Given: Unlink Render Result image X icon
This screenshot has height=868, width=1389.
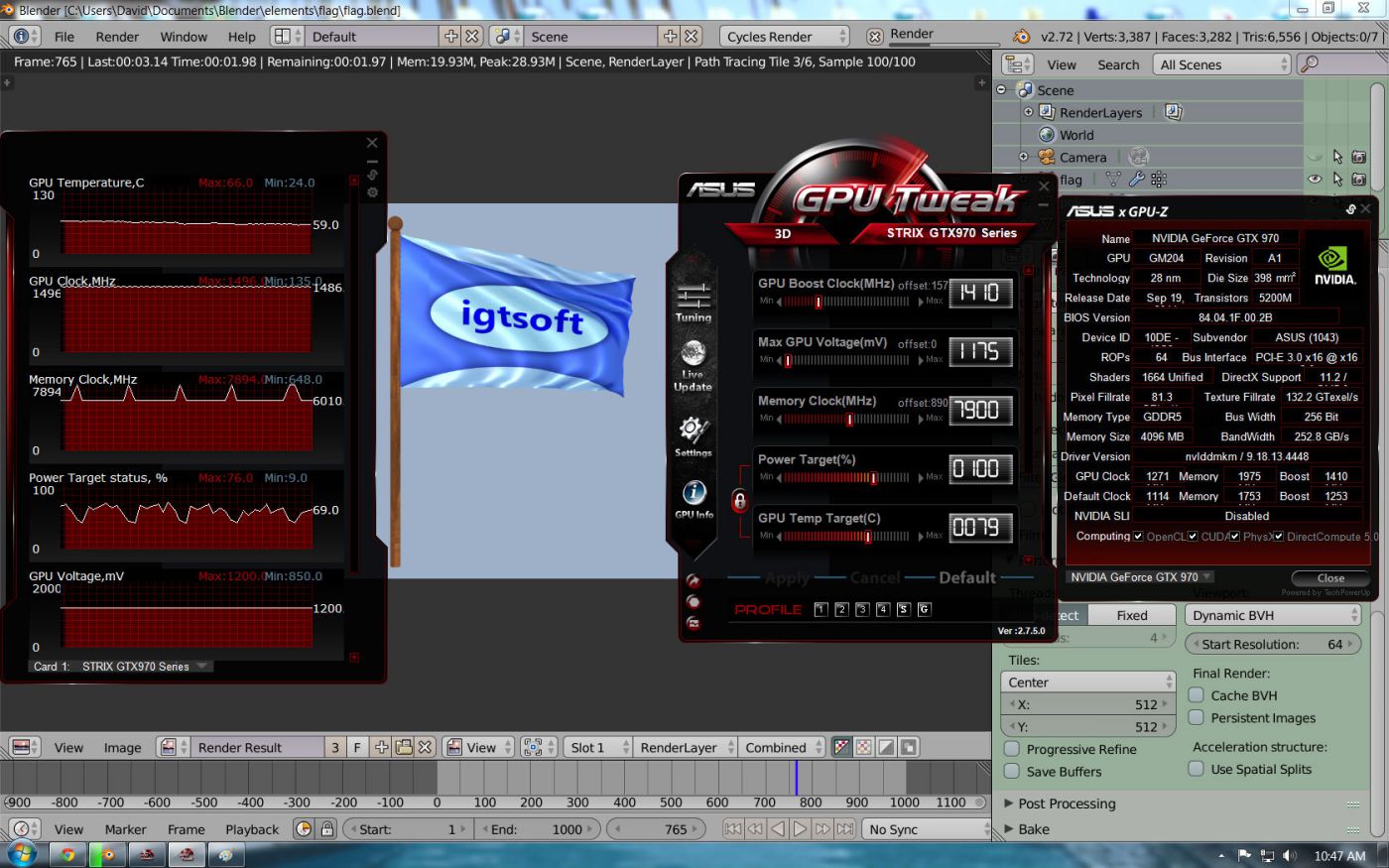Looking at the screenshot, I should coord(425,747).
